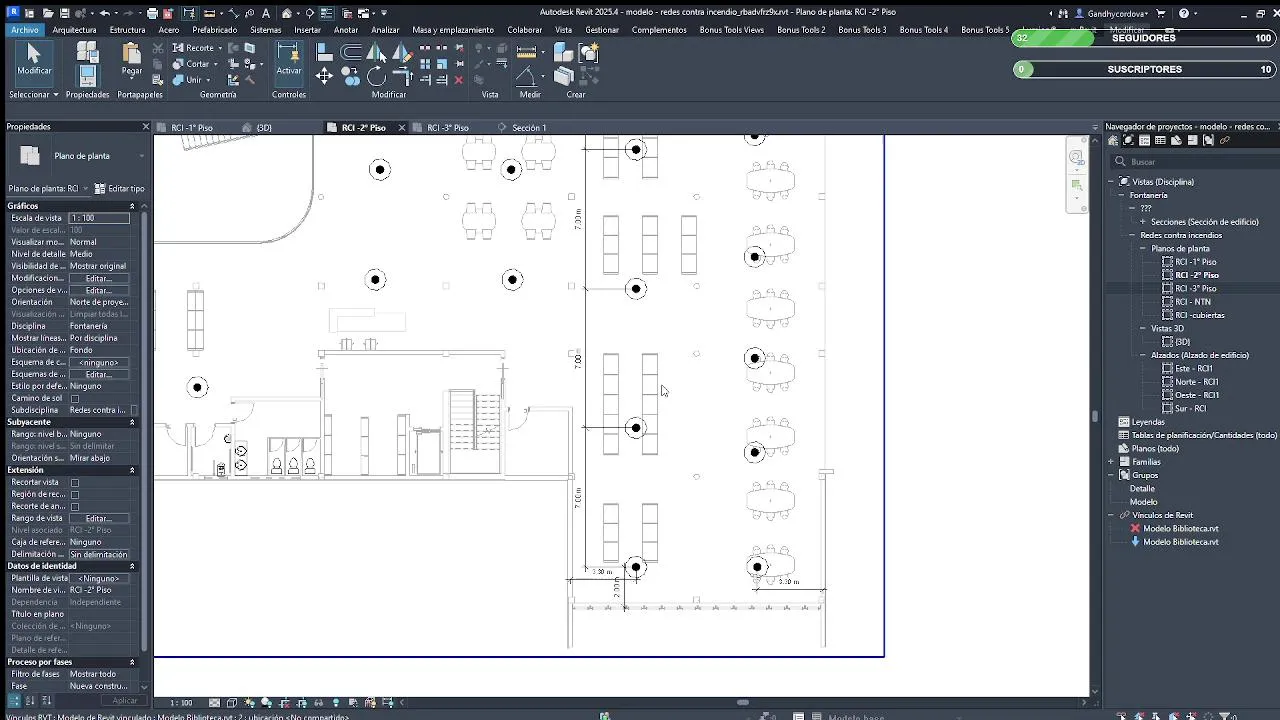Toggle the Región de recorte visible checkbox

point(75,494)
